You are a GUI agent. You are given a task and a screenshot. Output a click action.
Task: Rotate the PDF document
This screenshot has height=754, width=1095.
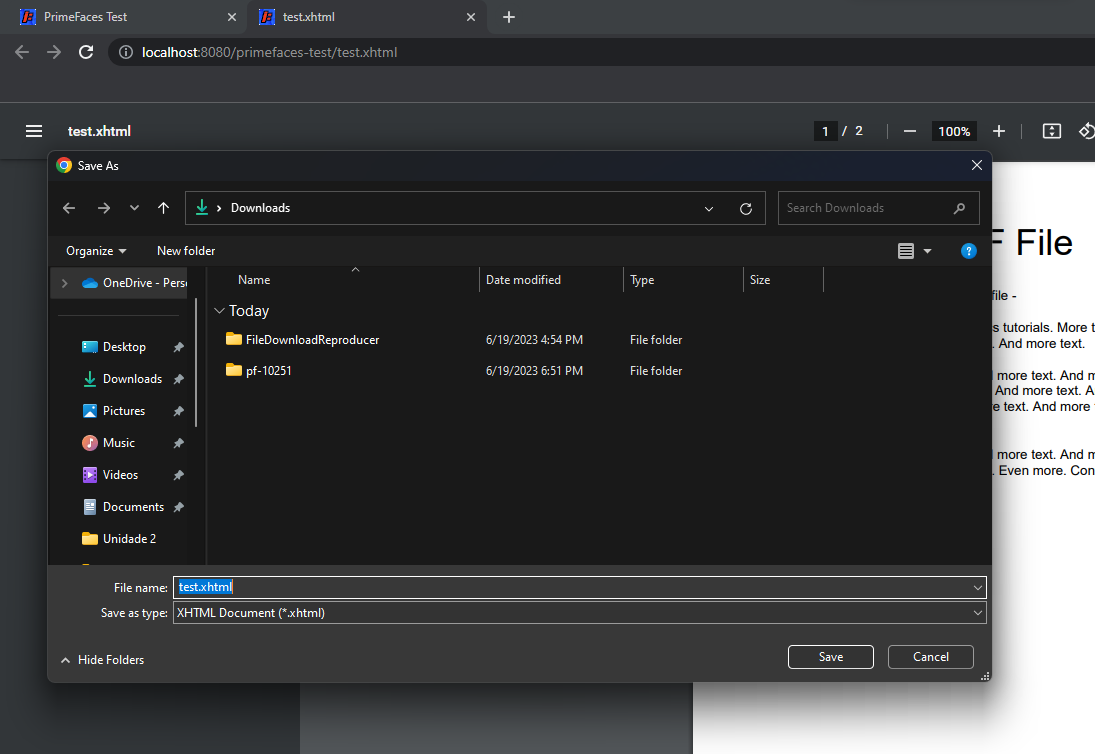point(1086,131)
